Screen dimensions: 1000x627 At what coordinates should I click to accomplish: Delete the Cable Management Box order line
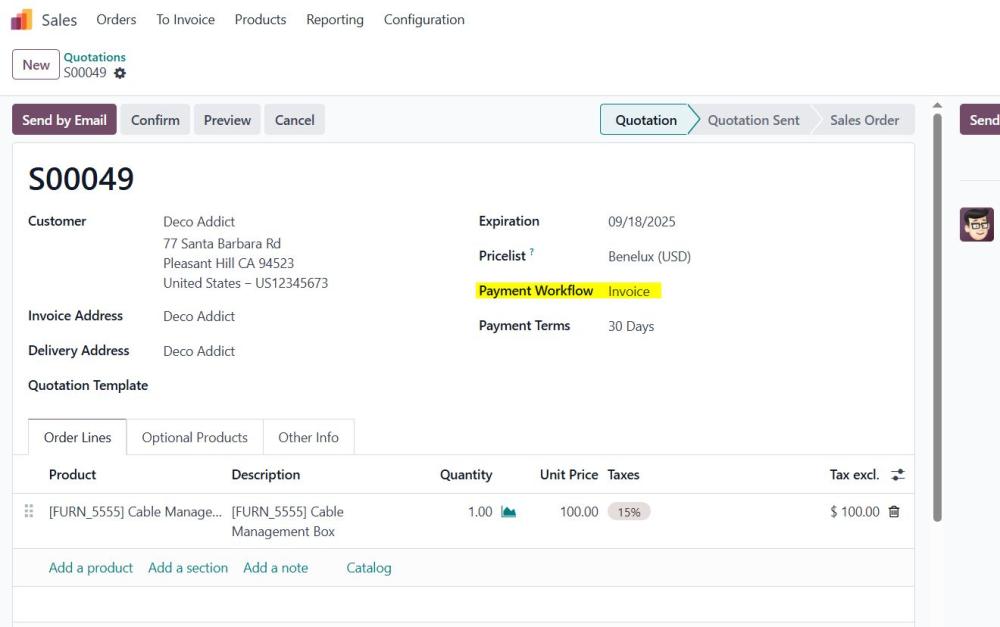pos(894,512)
